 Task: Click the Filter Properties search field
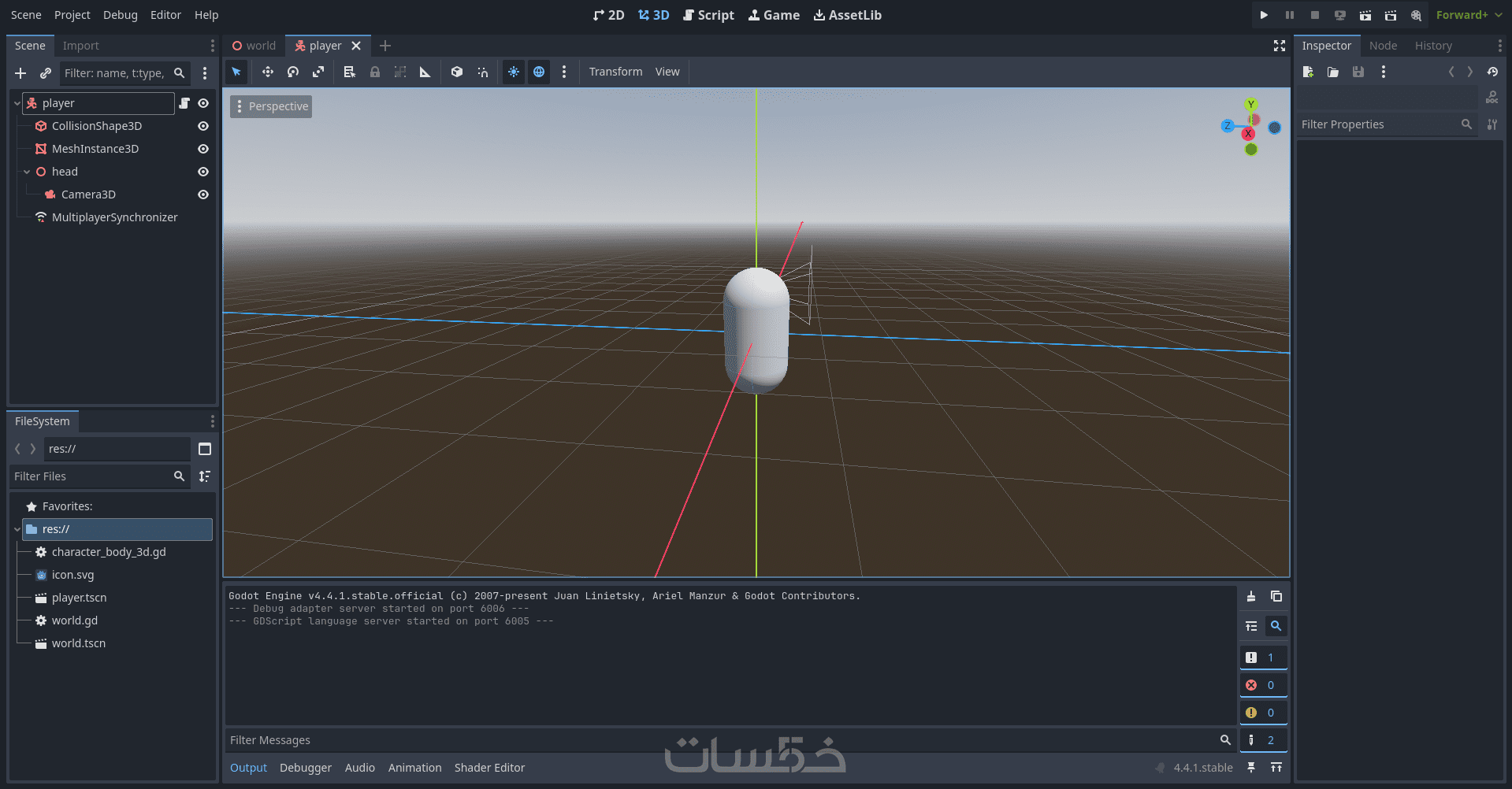[1387, 124]
